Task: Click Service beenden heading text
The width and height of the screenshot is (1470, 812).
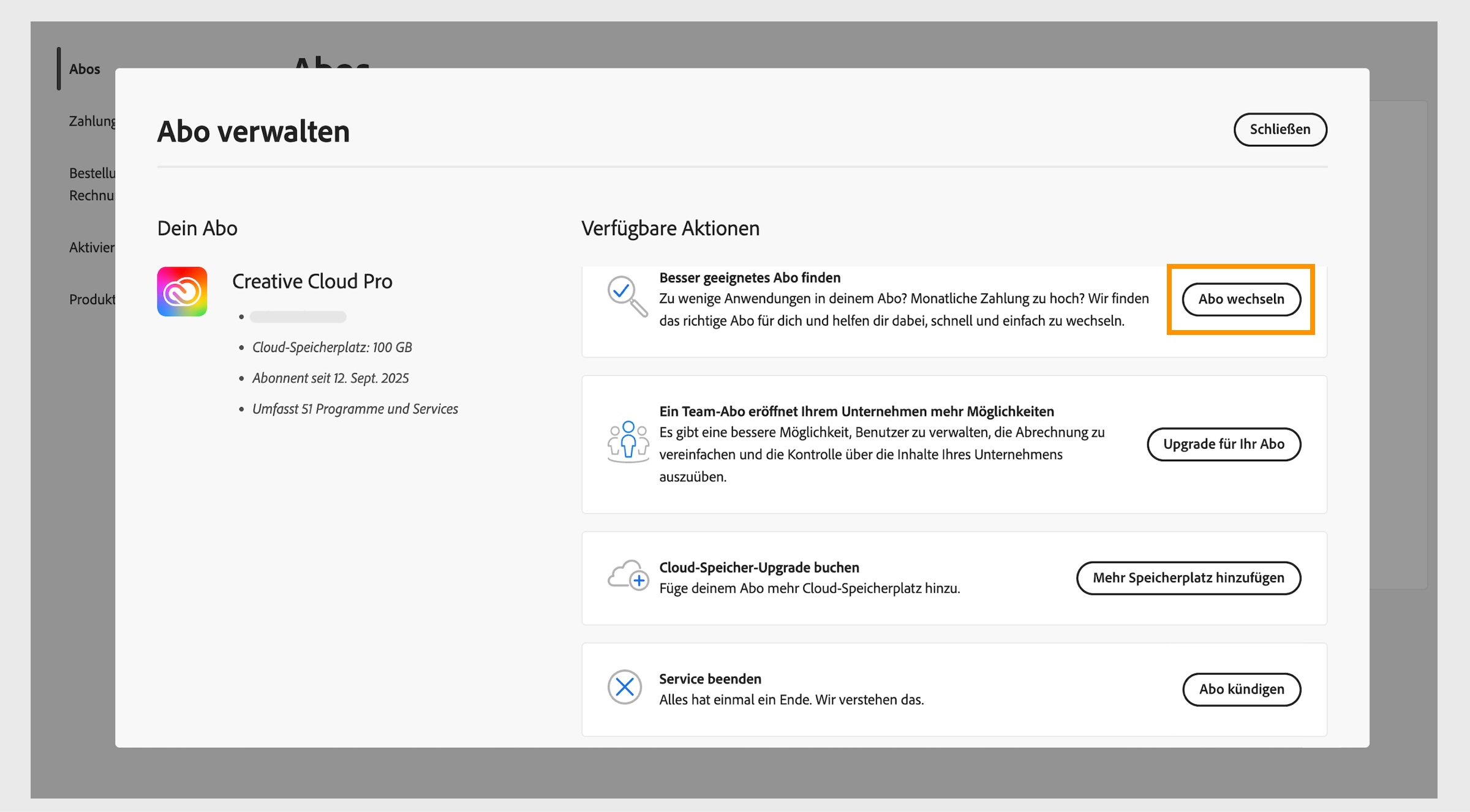Action: [x=710, y=679]
